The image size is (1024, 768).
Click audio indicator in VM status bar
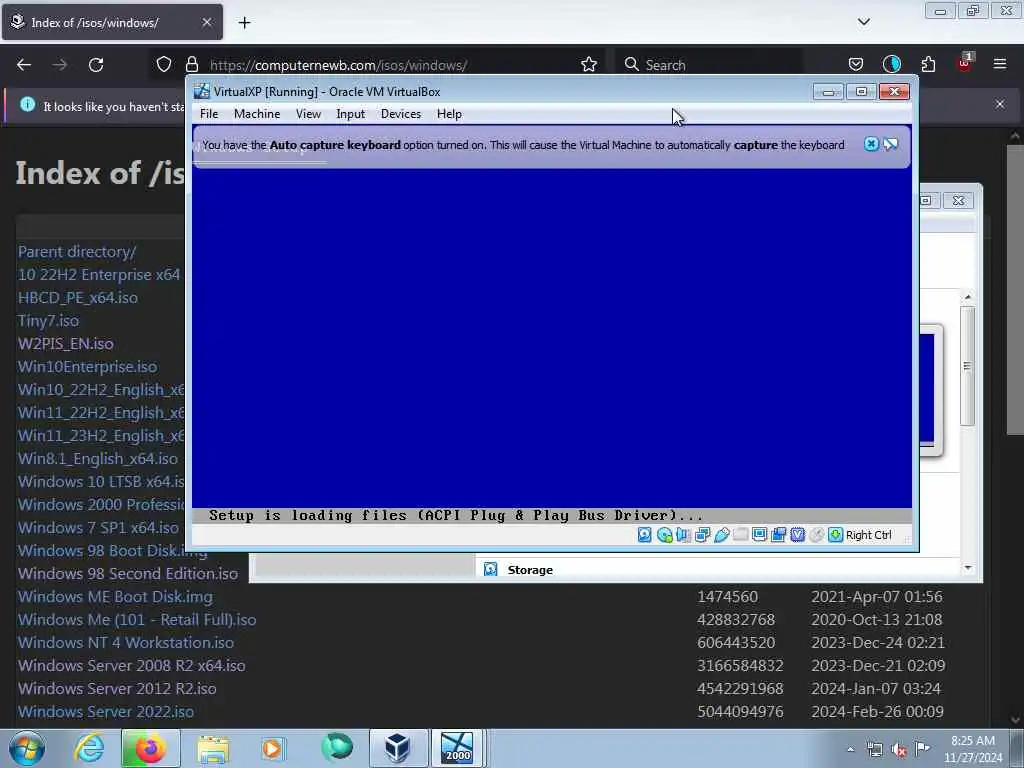683,535
